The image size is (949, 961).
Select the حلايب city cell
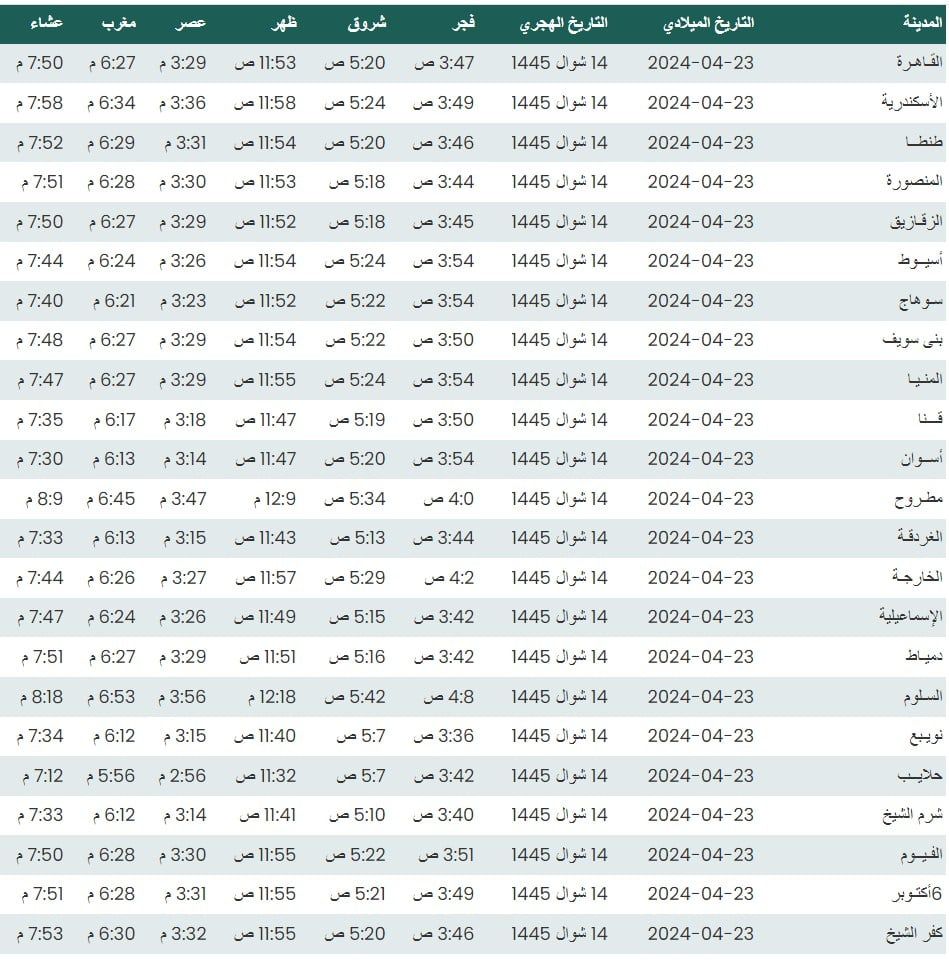pos(920,775)
